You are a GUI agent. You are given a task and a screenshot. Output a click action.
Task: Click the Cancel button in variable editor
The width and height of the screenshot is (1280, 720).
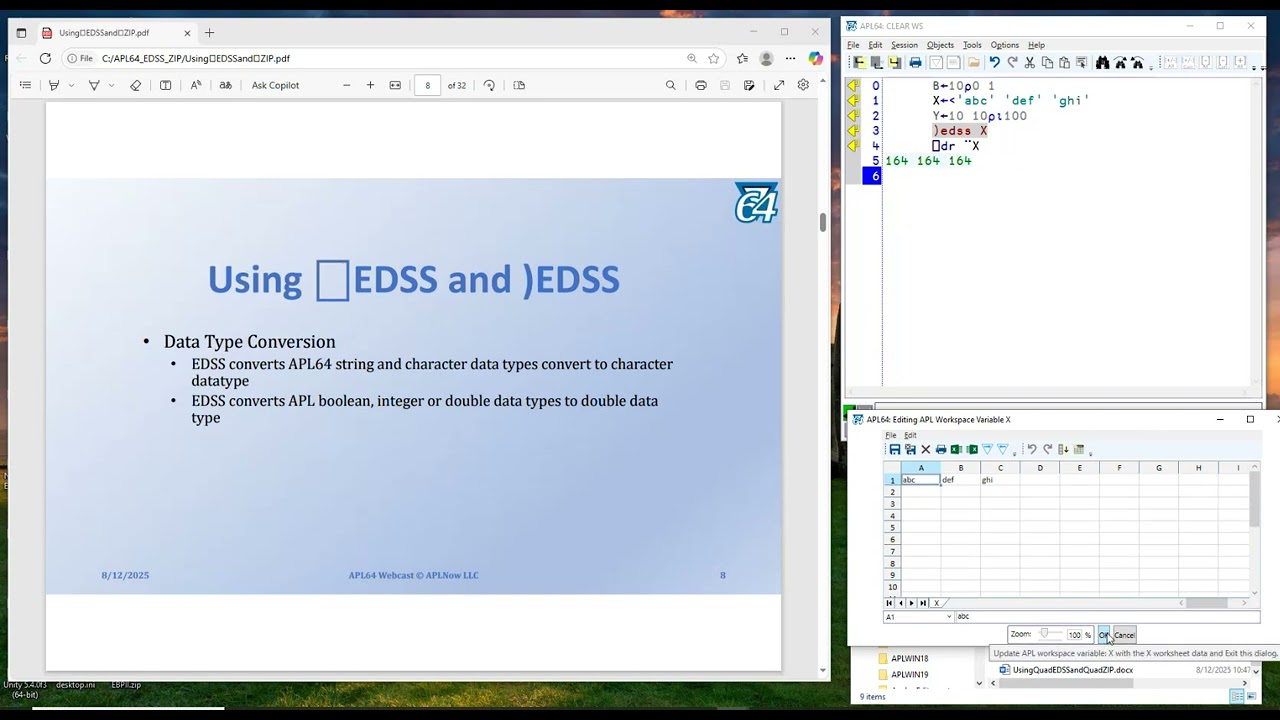coord(1124,635)
